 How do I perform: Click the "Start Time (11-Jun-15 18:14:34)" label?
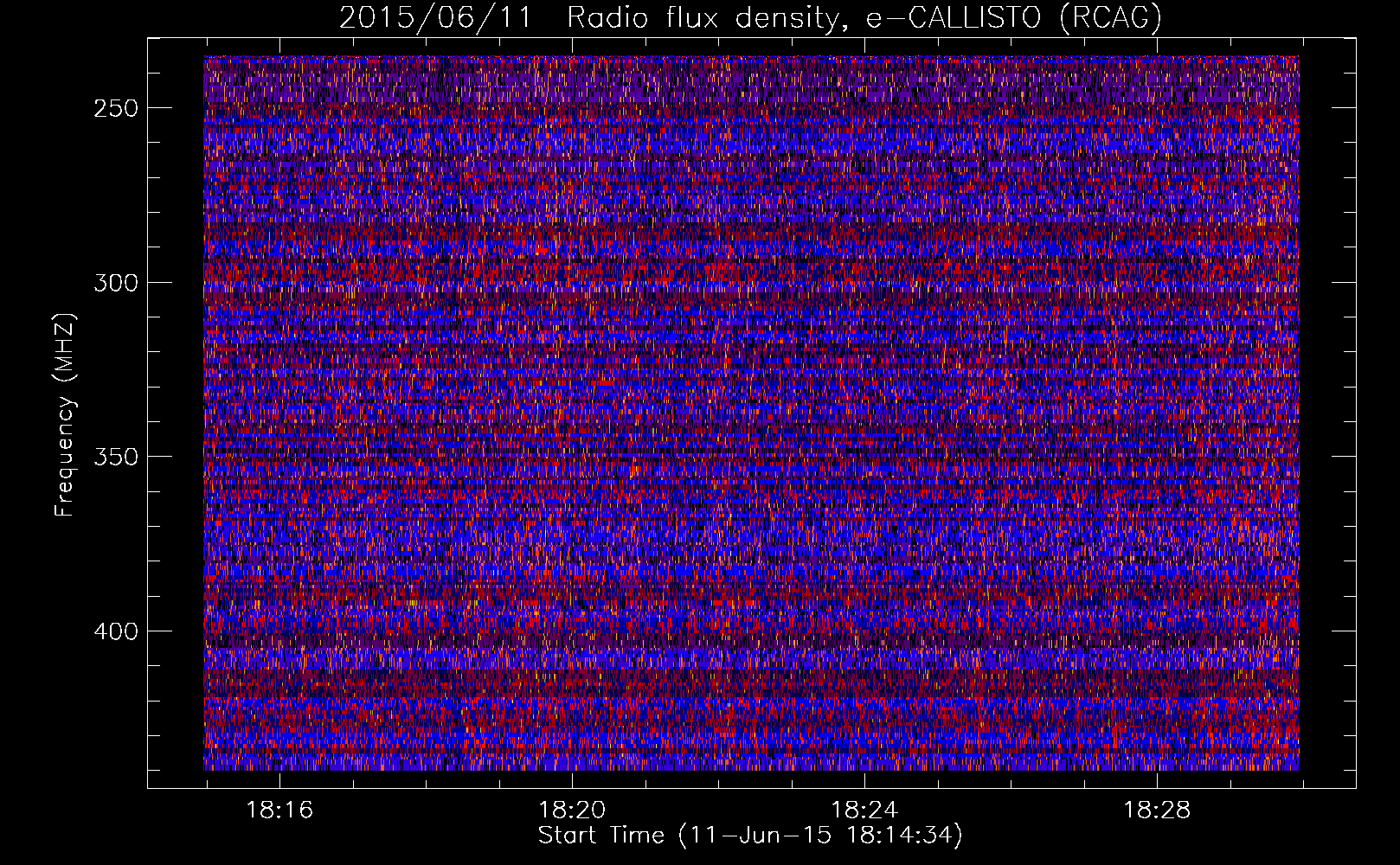pyautogui.click(x=750, y=836)
